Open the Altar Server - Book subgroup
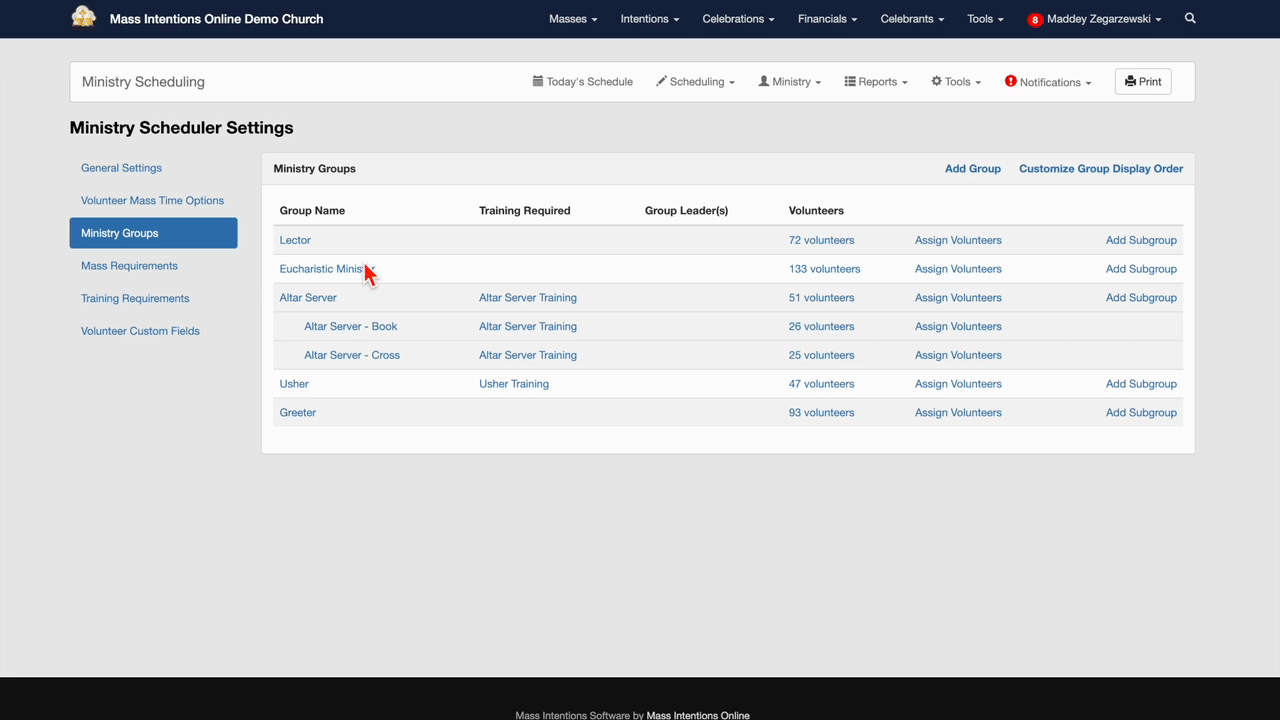 click(x=351, y=326)
